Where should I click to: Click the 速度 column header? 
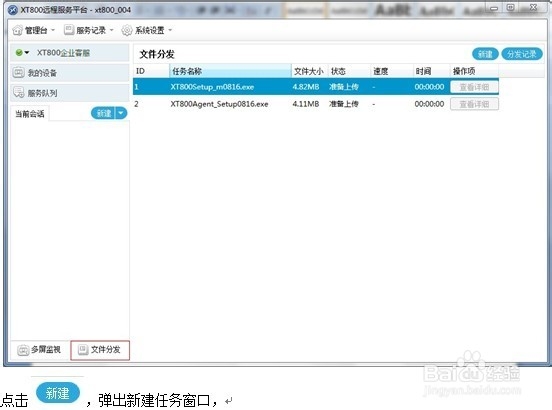391,71
